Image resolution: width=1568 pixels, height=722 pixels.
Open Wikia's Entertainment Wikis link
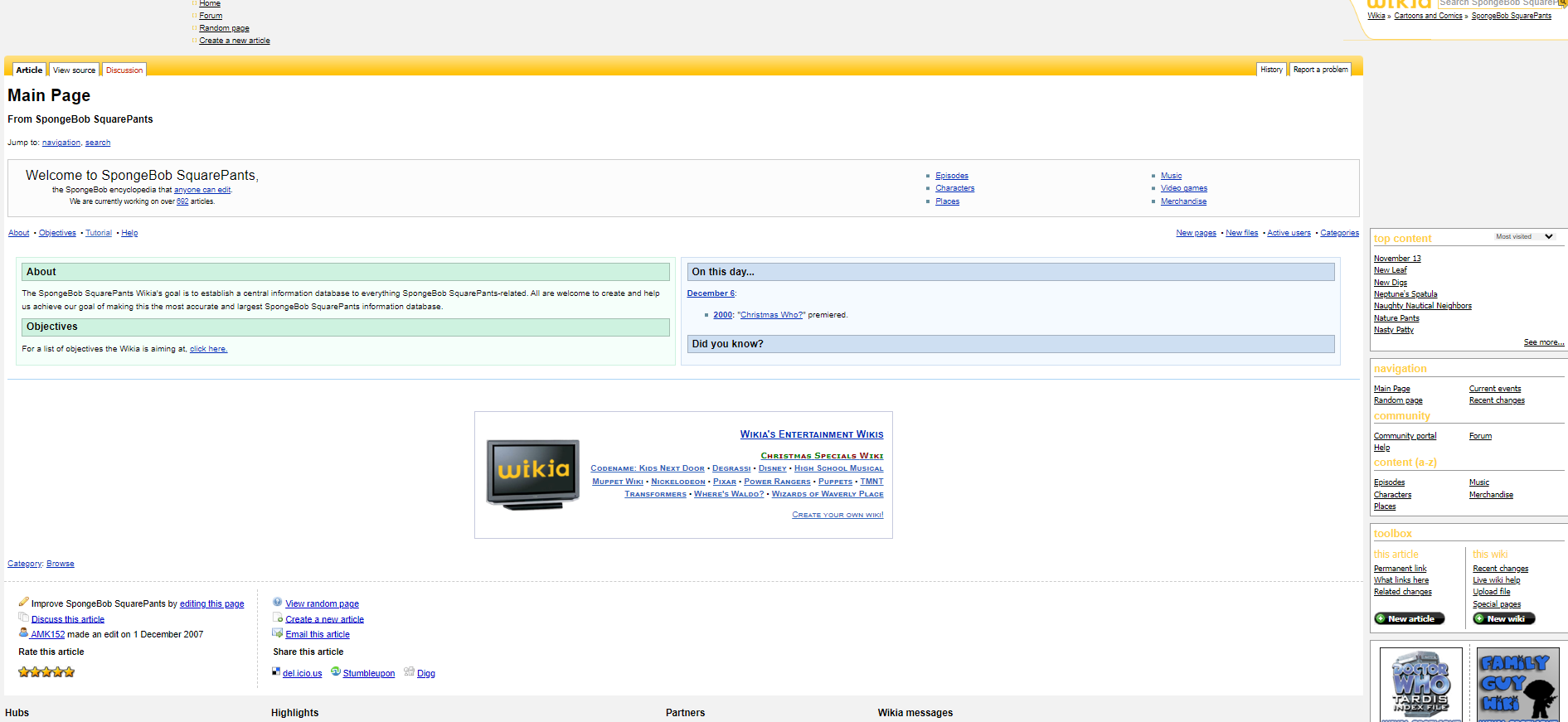click(x=812, y=434)
